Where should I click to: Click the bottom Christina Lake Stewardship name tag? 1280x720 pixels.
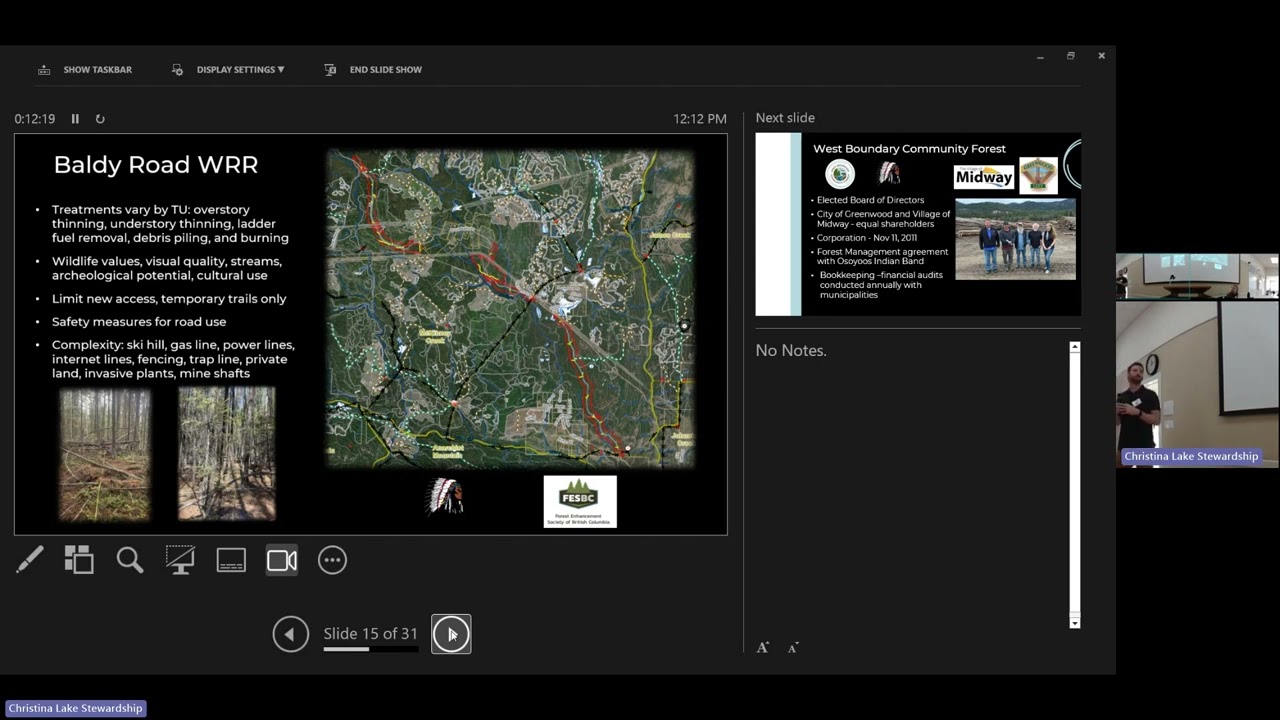coord(76,708)
